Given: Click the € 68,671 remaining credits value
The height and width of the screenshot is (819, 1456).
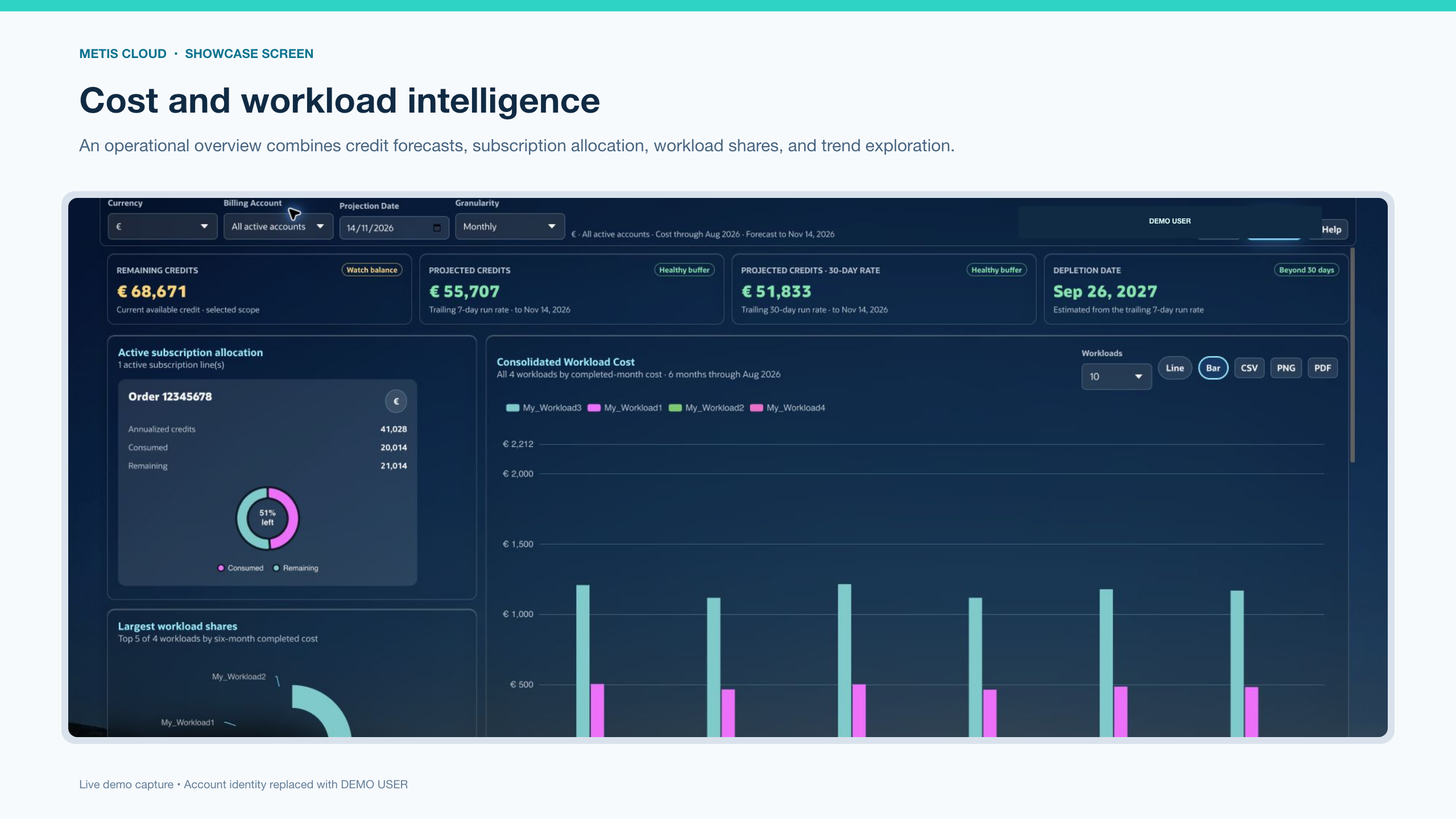Looking at the screenshot, I should click(x=152, y=292).
